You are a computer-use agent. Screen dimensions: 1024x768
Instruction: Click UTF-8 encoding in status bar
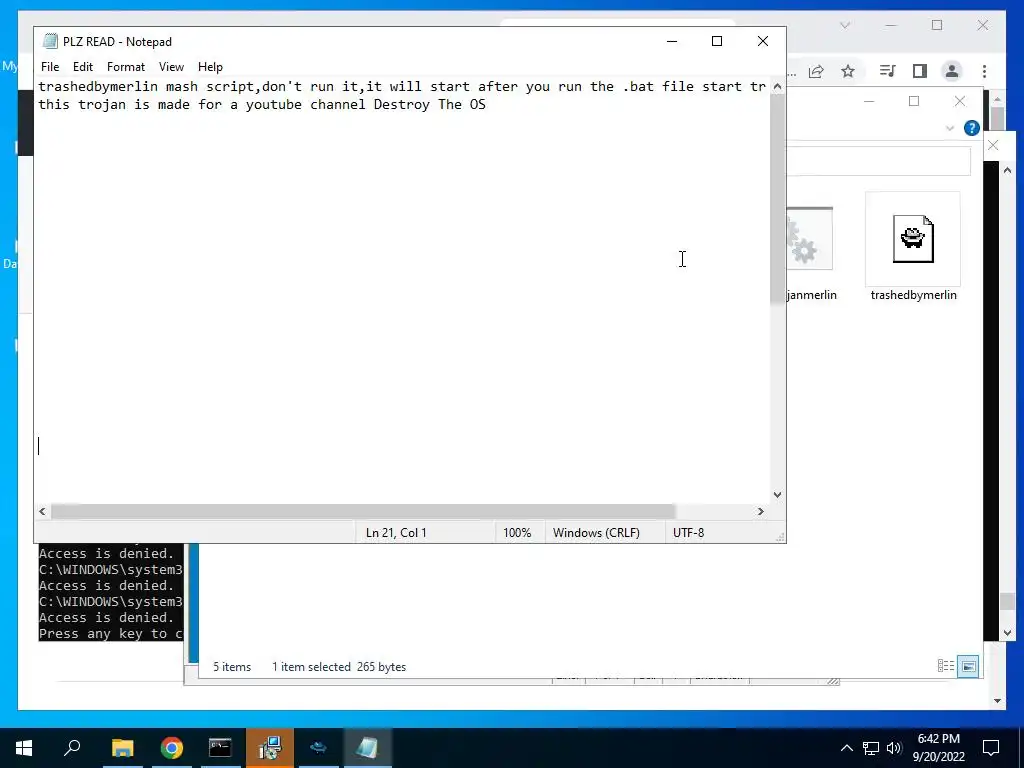pyautogui.click(x=688, y=532)
